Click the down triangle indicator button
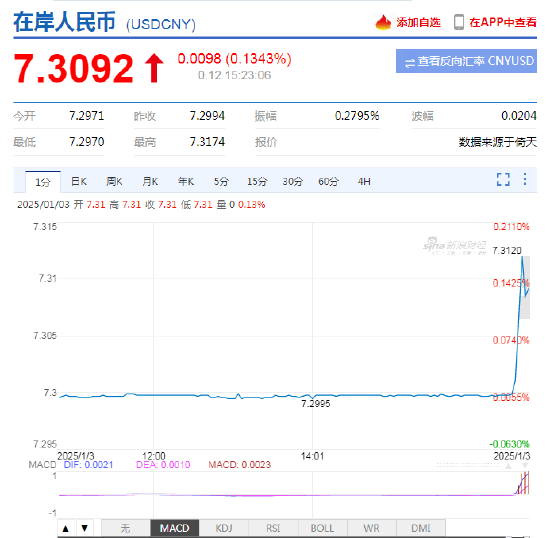The image size is (550, 538). click(x=85, y=528)
